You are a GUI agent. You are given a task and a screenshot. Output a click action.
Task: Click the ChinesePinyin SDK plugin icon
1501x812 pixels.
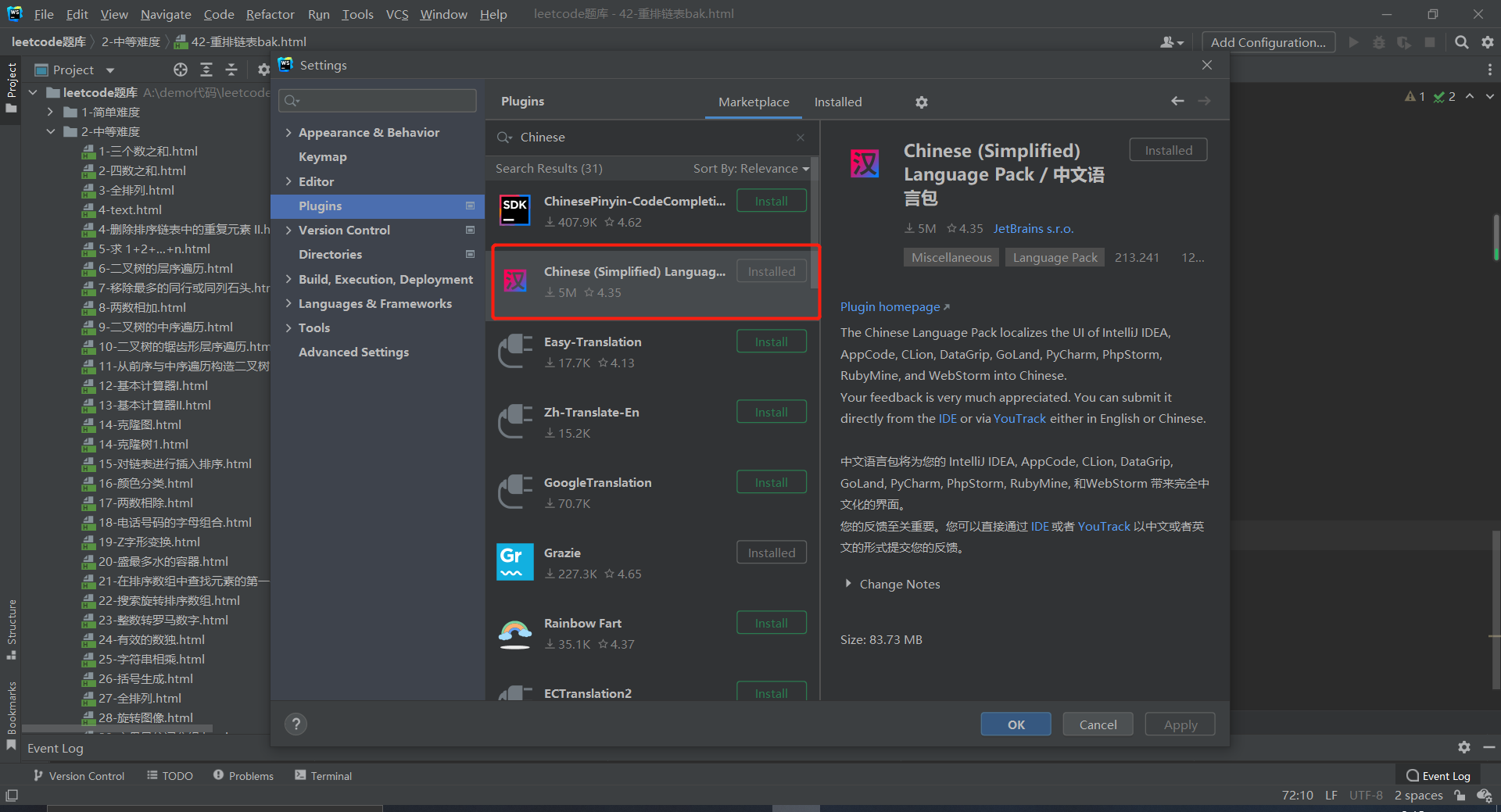click(x=515, y=210)
